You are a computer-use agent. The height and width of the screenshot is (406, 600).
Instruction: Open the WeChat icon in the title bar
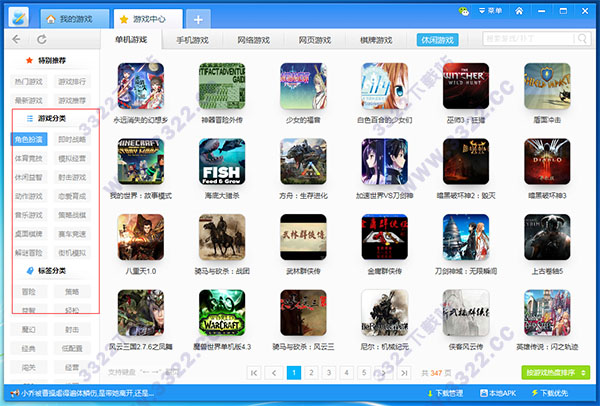click(x=464, y=11)
